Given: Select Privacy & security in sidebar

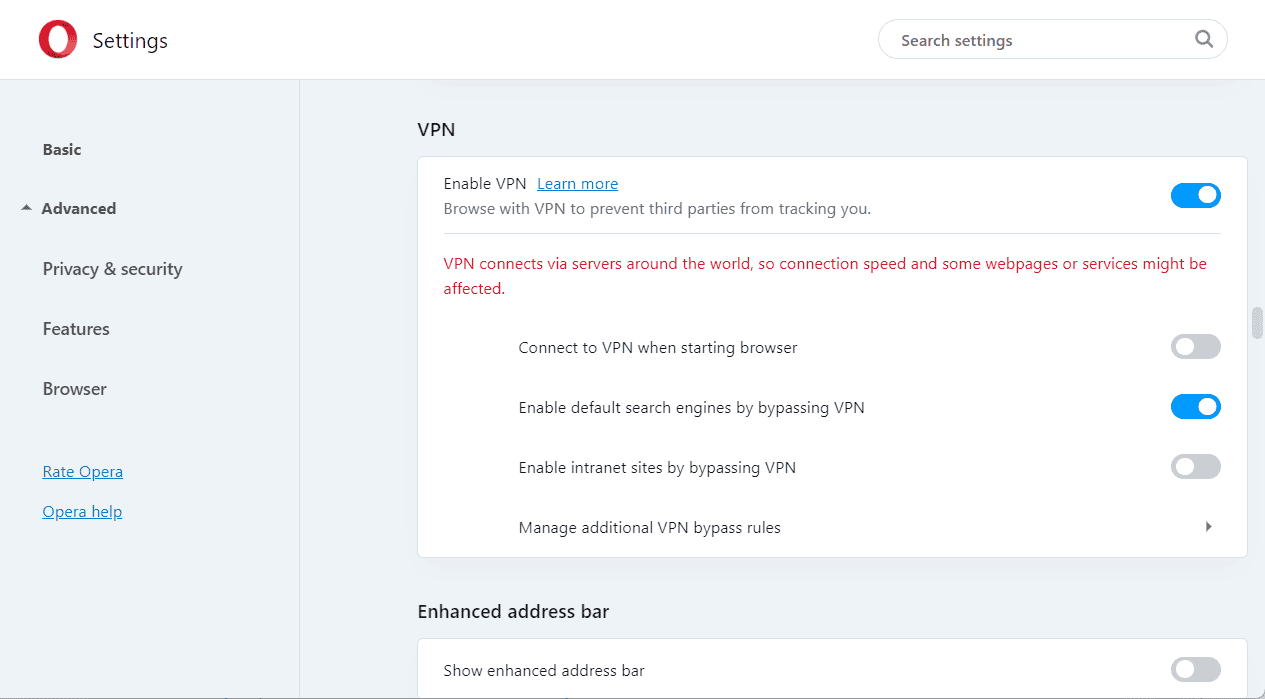Looking at the screenshot, I should click(x=112, y=269).
